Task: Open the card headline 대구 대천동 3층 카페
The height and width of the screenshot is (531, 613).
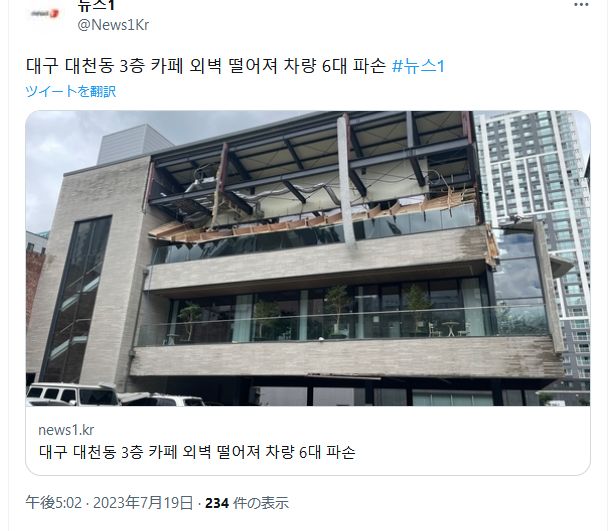Action: [x=197, y=452]
